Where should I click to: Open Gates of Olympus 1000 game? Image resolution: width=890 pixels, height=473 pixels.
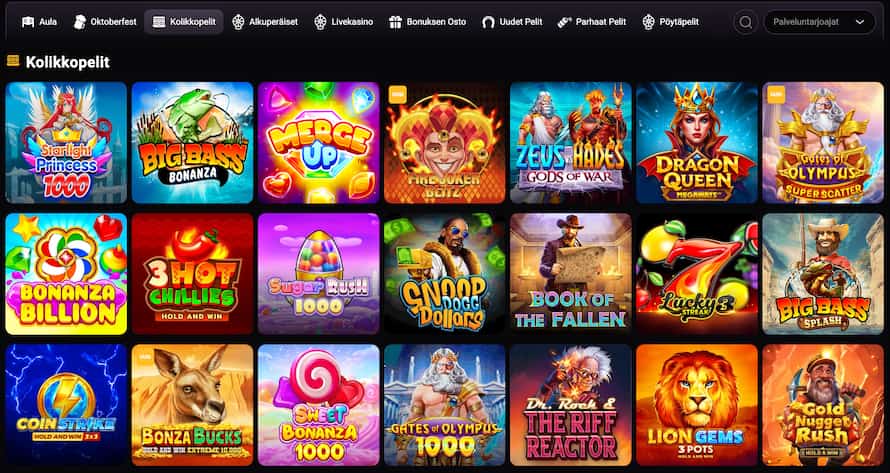click(444, 405)
